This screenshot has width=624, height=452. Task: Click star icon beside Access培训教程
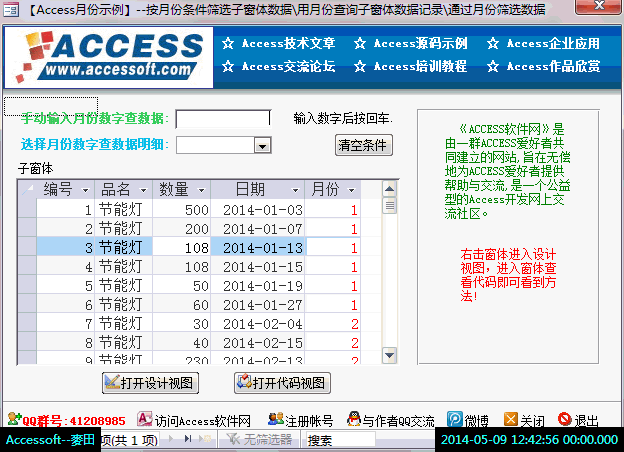pos(360,66)
